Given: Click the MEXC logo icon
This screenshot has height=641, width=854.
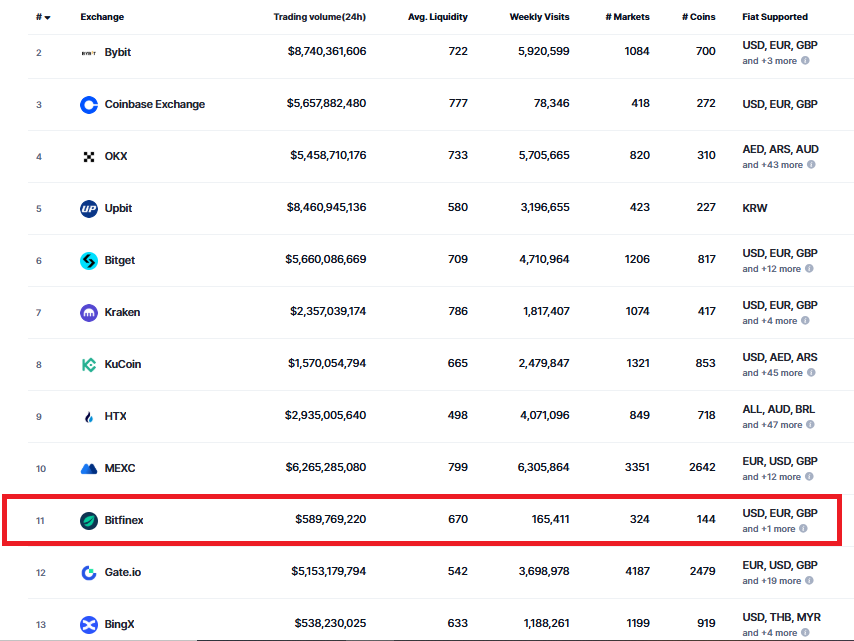Looking at the screenshot, I should click(x=89, y=468).
